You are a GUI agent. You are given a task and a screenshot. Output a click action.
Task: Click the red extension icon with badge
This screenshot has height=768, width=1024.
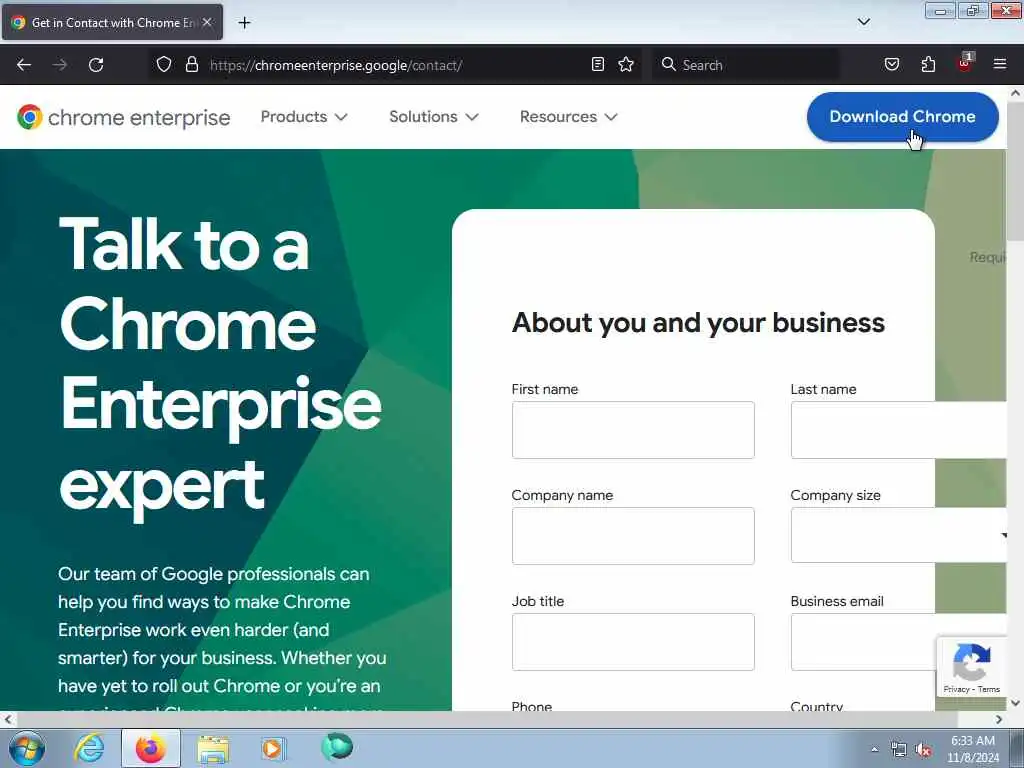pyautogui.click(x=965, y=63)
